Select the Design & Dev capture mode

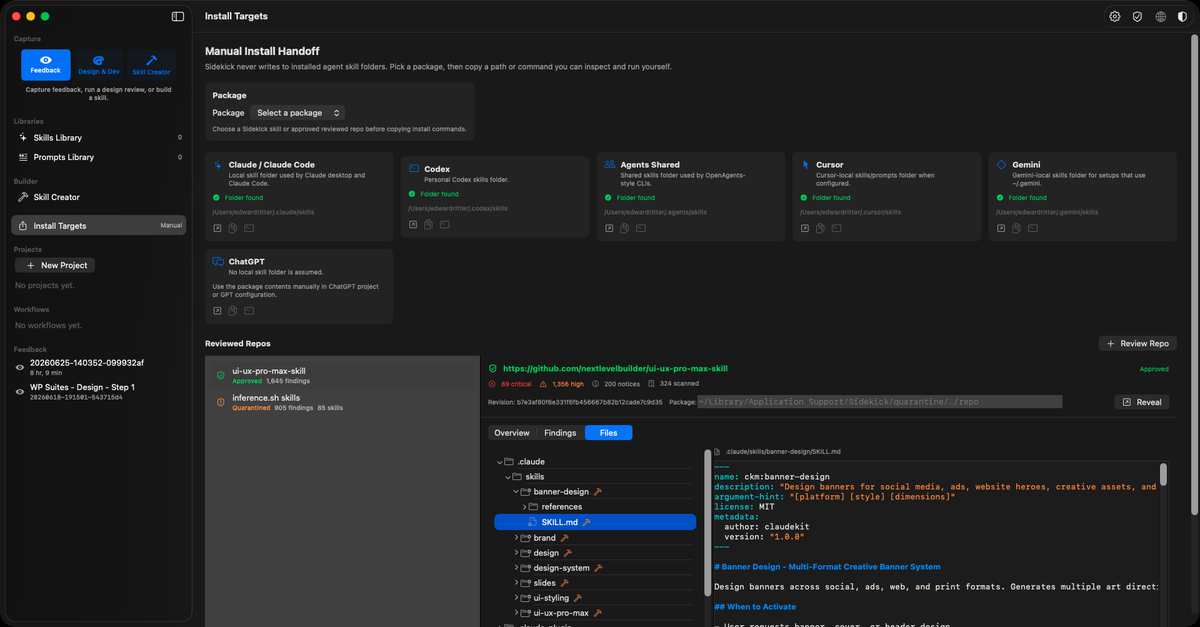(99, 65)
